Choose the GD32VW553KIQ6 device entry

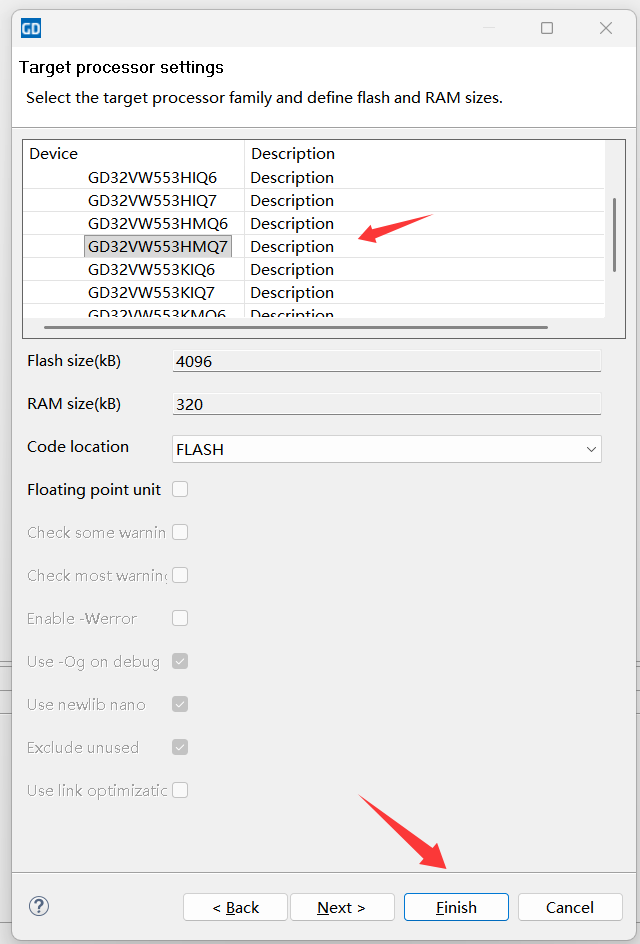151,269
